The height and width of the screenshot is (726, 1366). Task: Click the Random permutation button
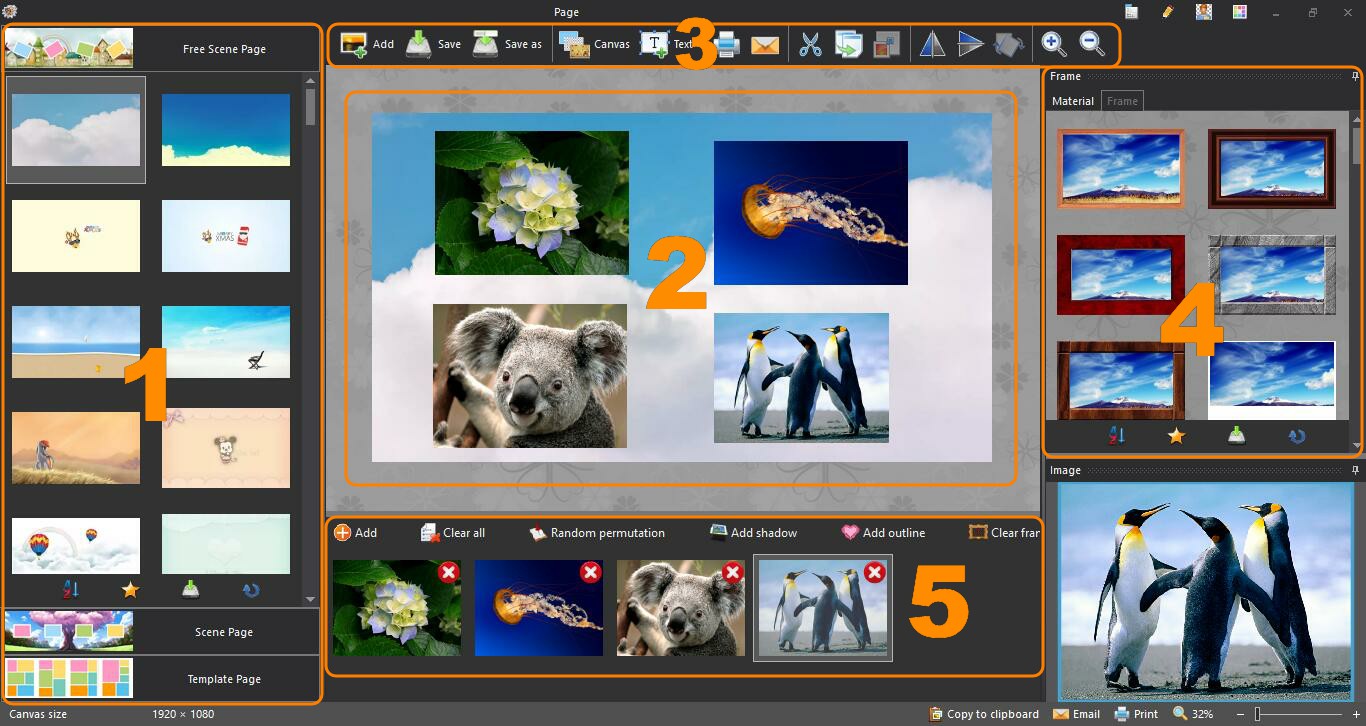(x=597, y=533)
